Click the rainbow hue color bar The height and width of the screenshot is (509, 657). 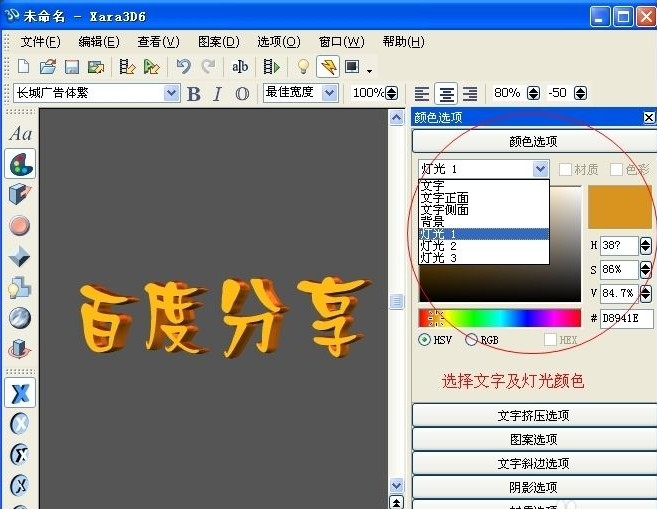pyautogui.click(x=499, y=318)
